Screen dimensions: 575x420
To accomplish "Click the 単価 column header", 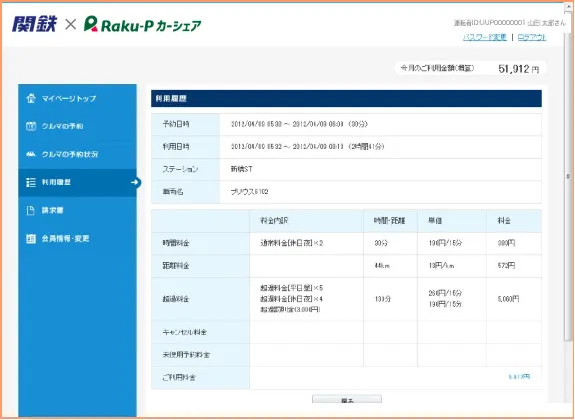I will (435, 220).
